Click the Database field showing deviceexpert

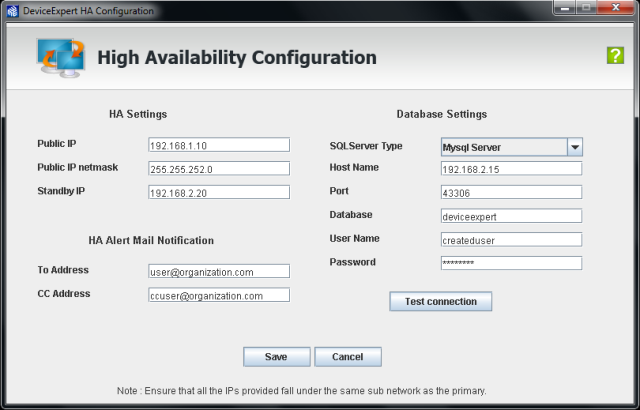click(x=511, y=216)
